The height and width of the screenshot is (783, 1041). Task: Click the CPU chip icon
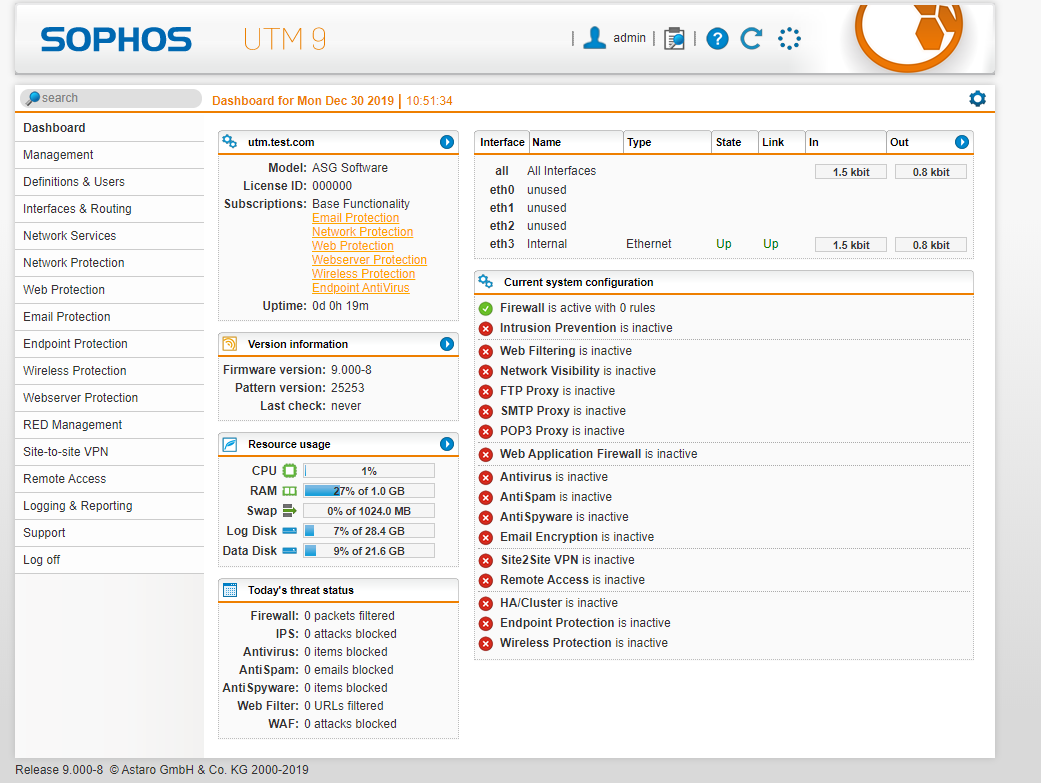click(289, 471)
